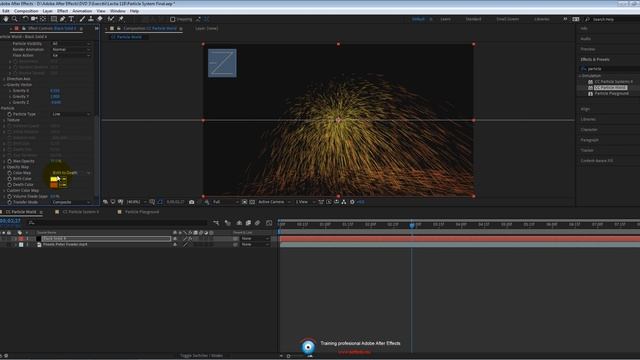The image size is (640, 360).
Task: Open the Active Camera view dropdown
Action: coord(274,202)
